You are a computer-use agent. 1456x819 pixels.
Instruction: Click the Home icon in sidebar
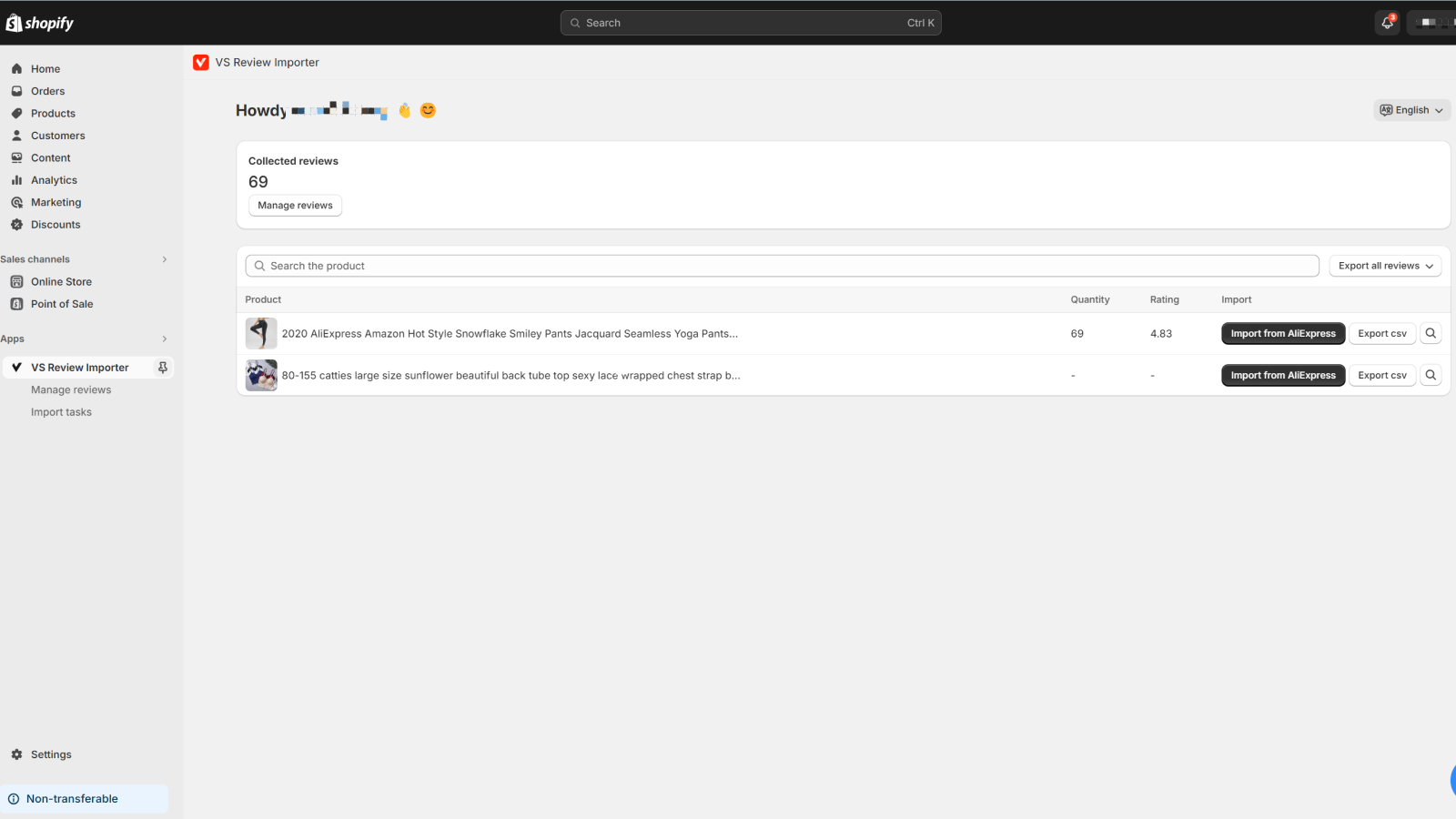pos(16,69)
